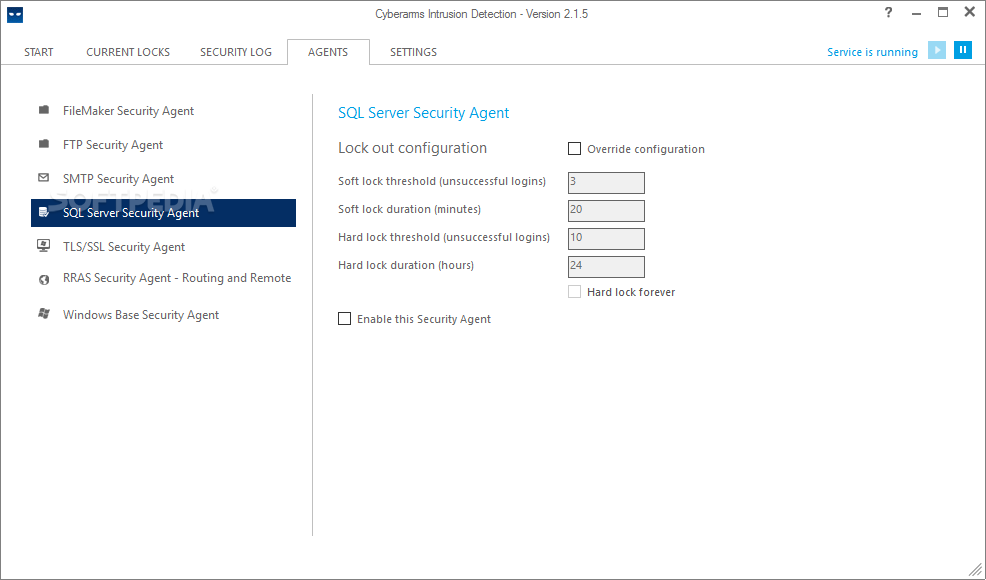The height and width of the screenshot is (580, 986).
Task: Click the Hard lock threshold input field
Action: [x=606, y=238]
